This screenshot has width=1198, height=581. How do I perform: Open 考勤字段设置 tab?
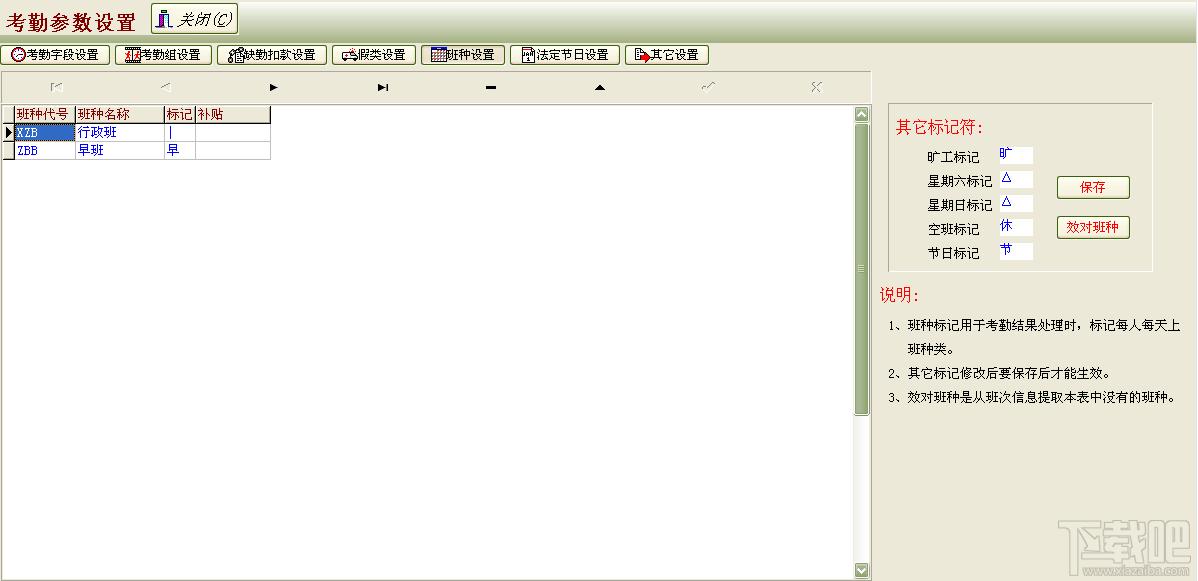(x=55, y=55)
